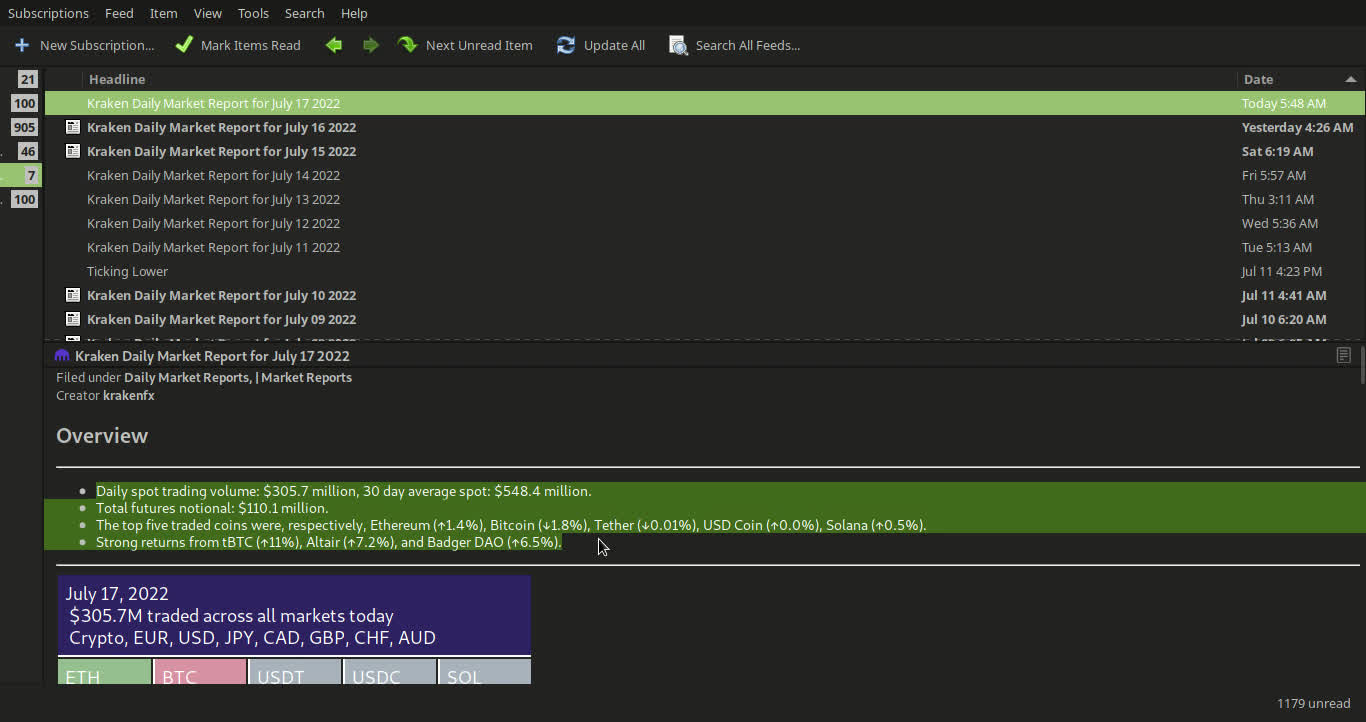Click the July 10 2022 report unread icon
Image resolution: width=1366 pixels, height=722 pixels.
72,295
